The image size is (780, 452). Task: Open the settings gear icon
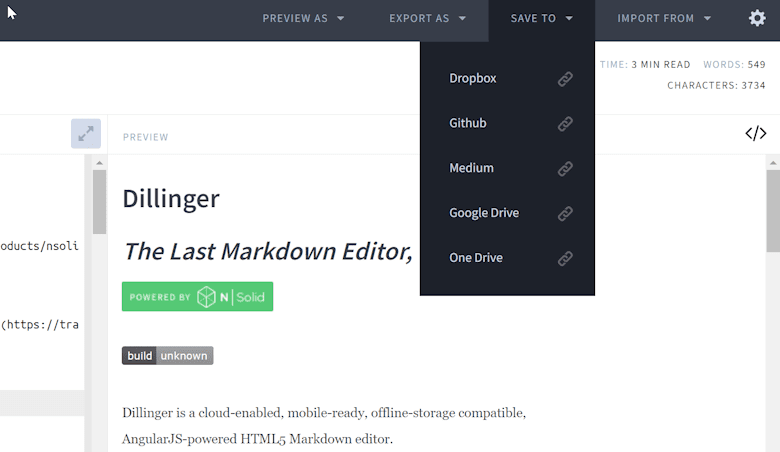coord(757,18)
